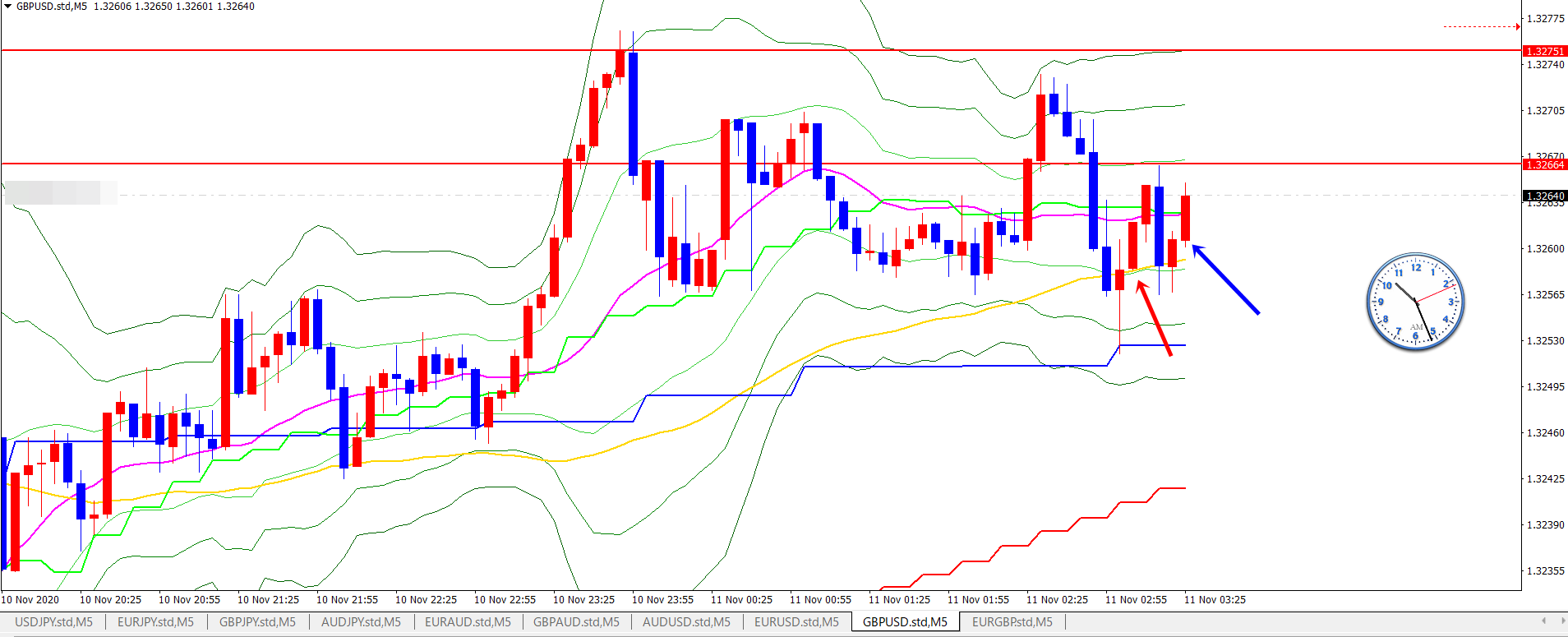
Task: Select the GBPJPY.std,M5 chart tab
Action: coord(257,622)
